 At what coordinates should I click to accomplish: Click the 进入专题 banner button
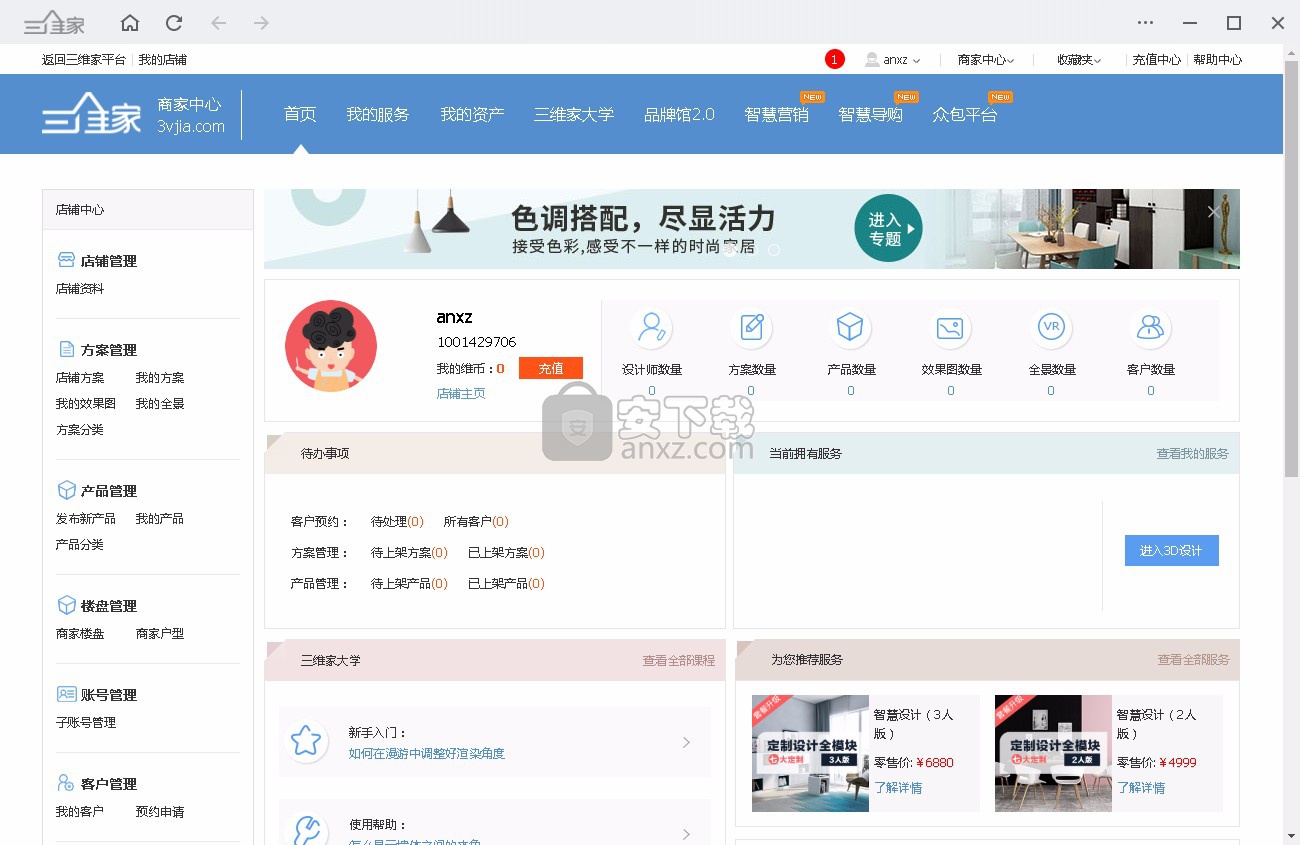[887, 229]
